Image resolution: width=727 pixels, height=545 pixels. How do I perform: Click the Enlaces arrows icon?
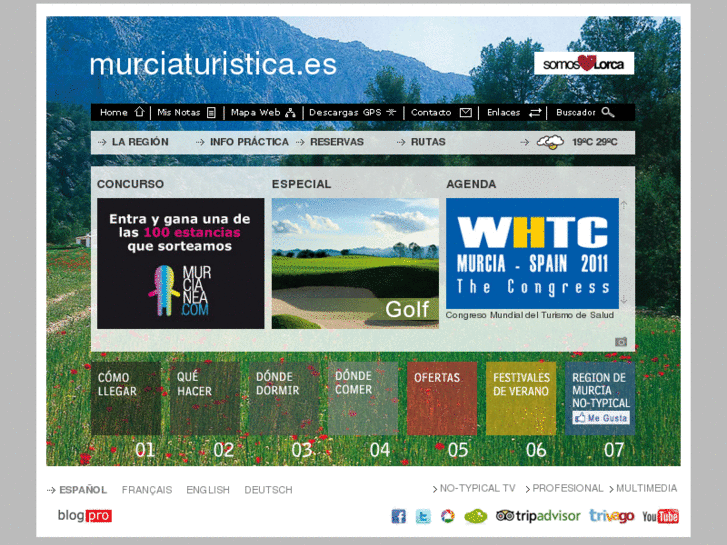point(535,113)
